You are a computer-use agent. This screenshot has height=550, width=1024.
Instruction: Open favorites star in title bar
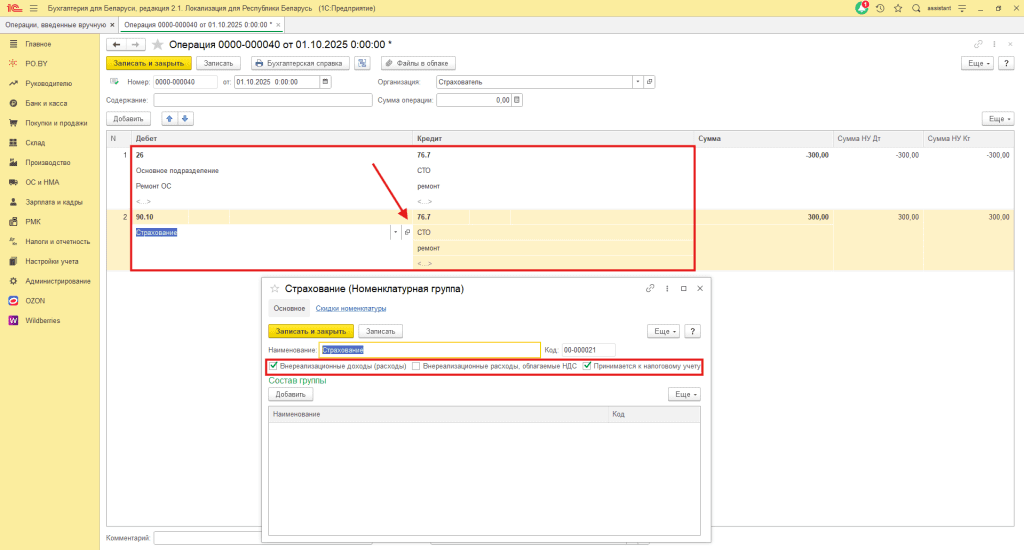(898, 8)
